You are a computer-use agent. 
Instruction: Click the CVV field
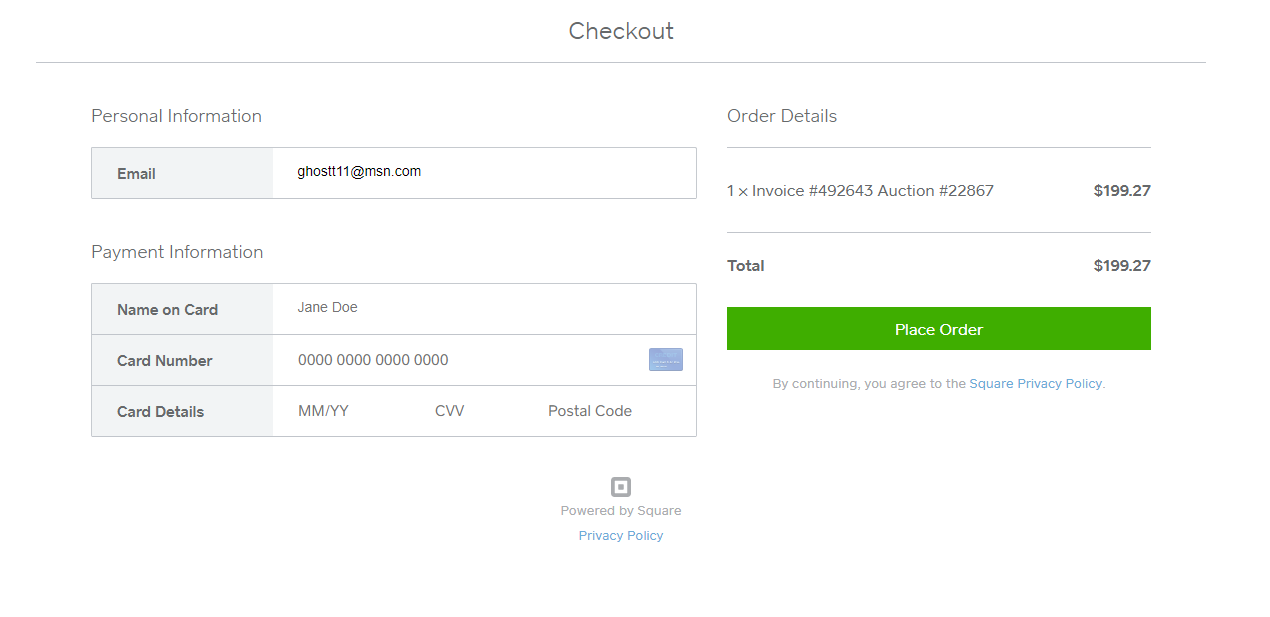[x=480, y=411]
